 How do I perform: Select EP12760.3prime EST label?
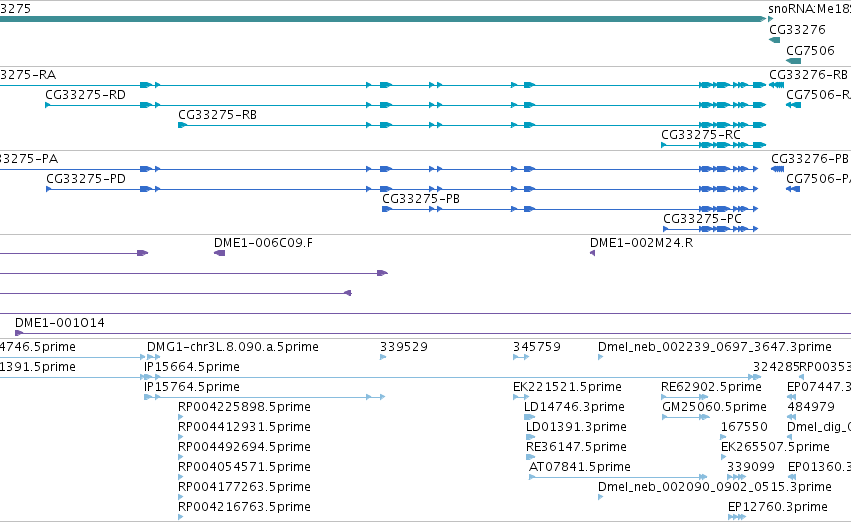coord(778,508)
